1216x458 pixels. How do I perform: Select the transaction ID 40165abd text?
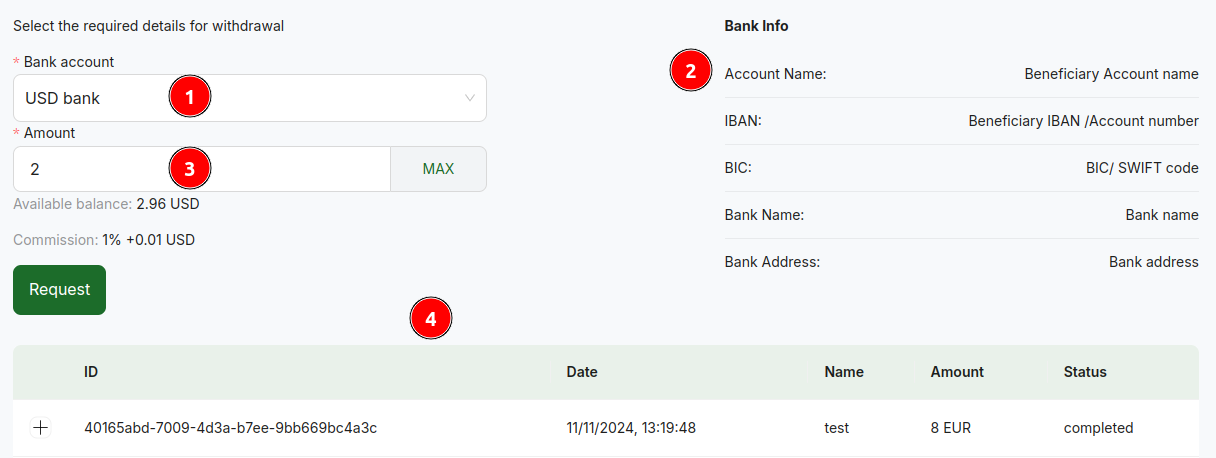click(x=231, y=428)
